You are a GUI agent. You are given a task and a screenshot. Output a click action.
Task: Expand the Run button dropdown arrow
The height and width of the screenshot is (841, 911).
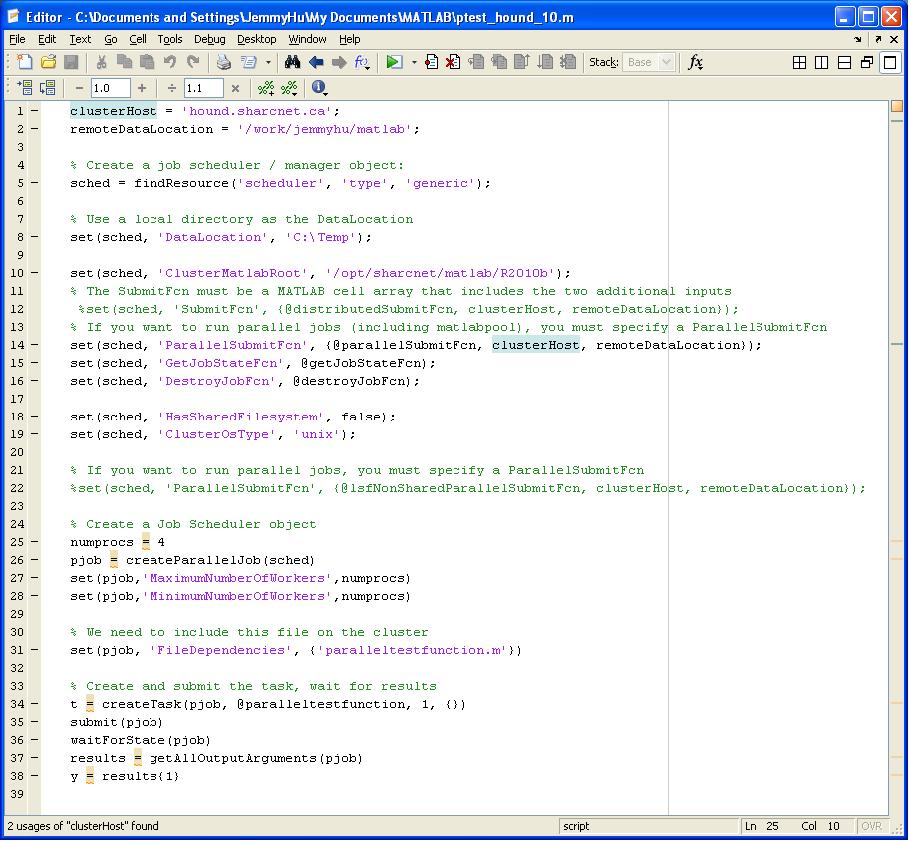[413, 63]
